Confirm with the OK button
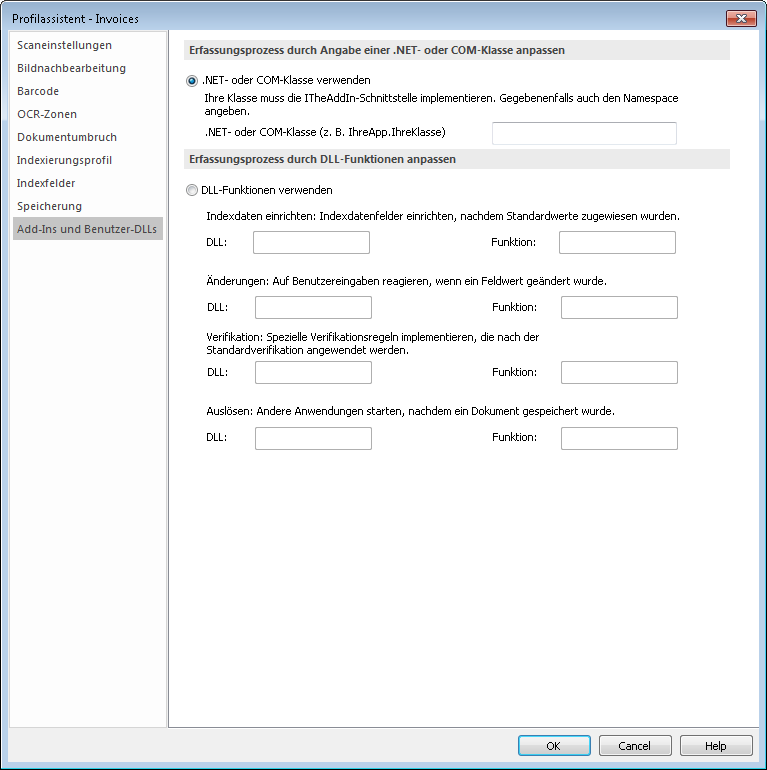The image size is (767, 770). (554, 746)
